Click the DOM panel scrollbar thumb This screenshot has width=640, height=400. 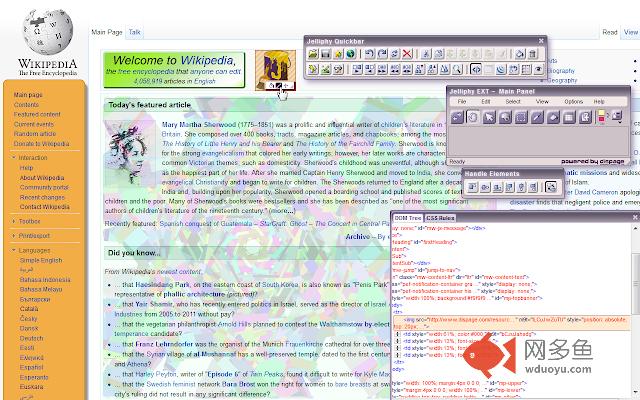click(636, 283)
